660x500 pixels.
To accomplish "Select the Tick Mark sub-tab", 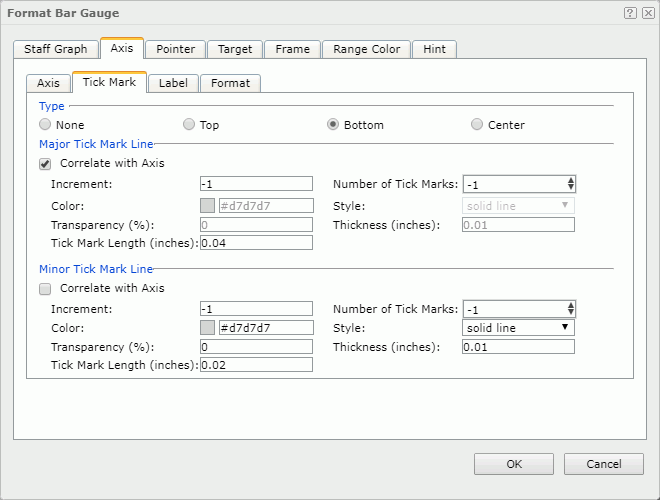I will click(109, 82).
